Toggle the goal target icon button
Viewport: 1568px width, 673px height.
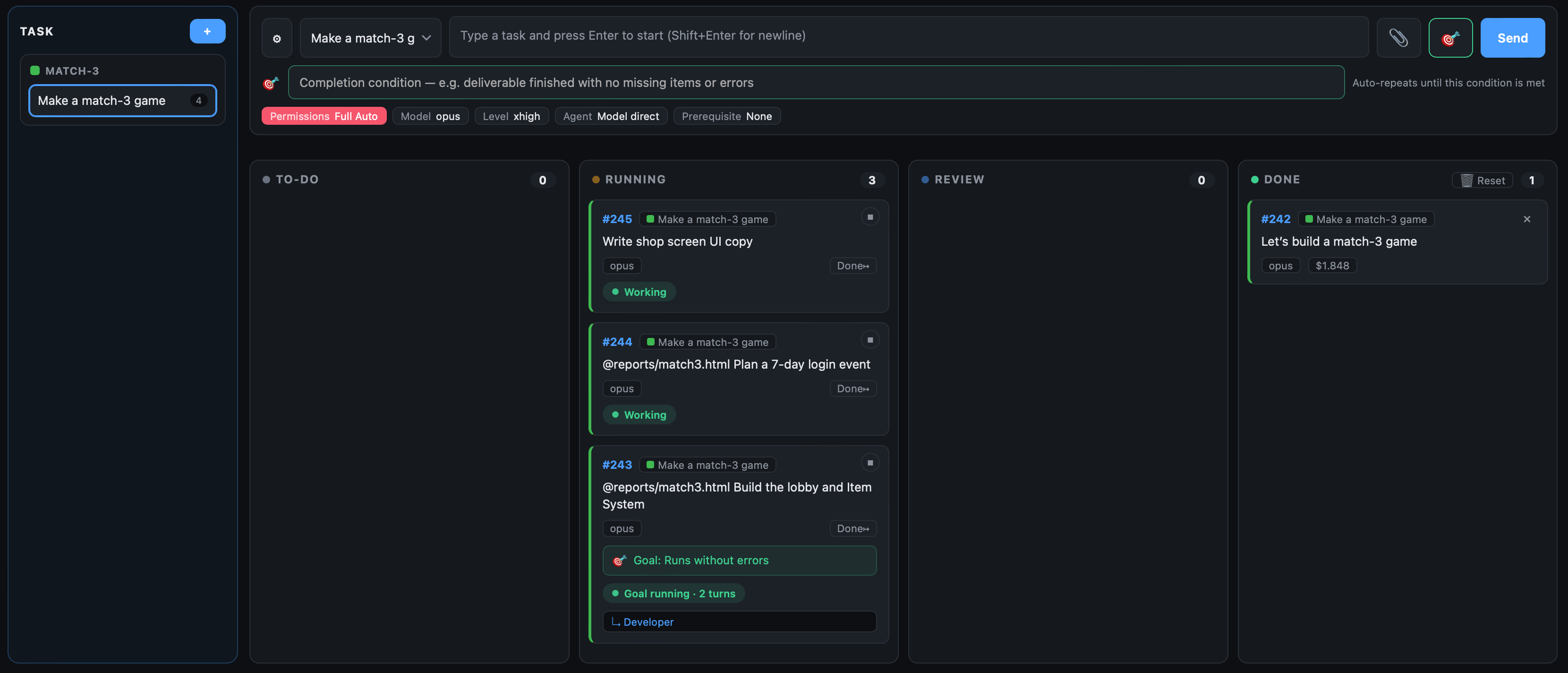[x=1450, y=38]
